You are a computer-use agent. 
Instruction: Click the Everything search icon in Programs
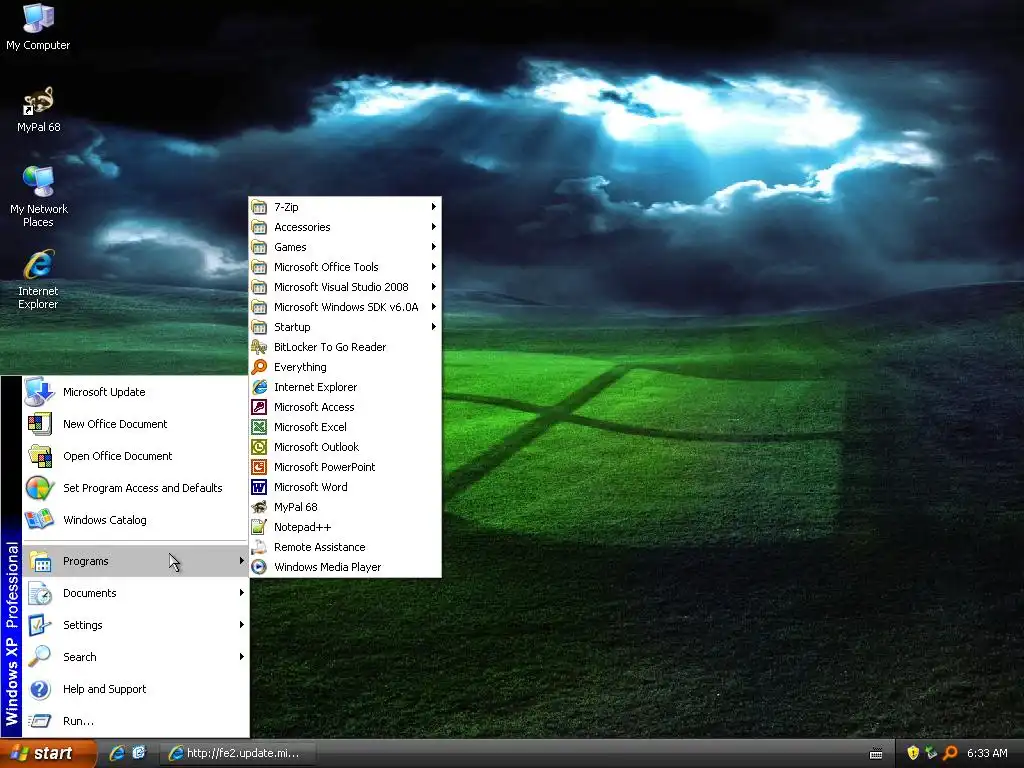pos(259,367)
